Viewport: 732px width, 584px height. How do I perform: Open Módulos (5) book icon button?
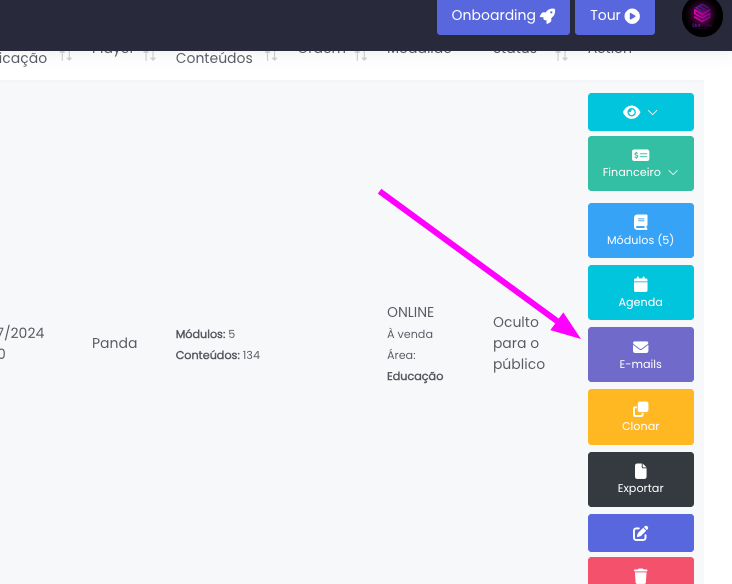point(640,231)
